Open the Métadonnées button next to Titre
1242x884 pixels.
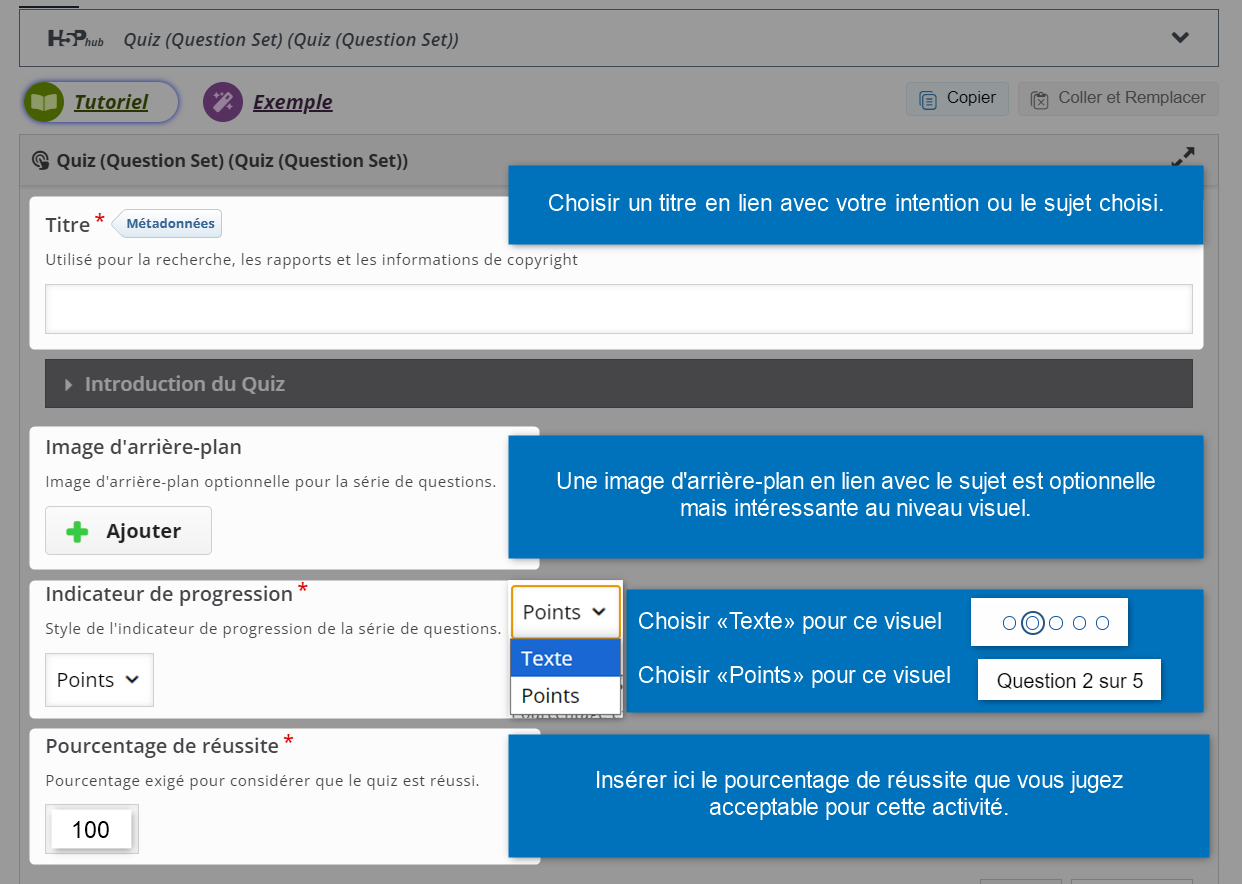[x=169, y=224]
